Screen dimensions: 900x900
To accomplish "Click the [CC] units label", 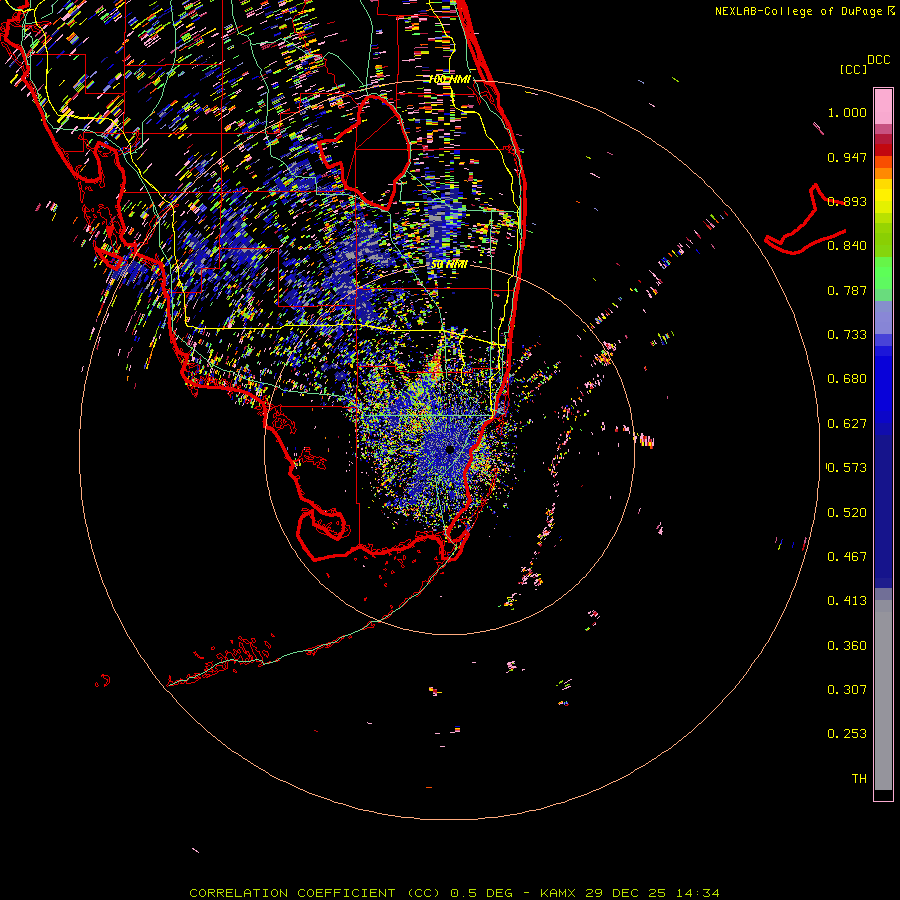I will pos(853,69).
